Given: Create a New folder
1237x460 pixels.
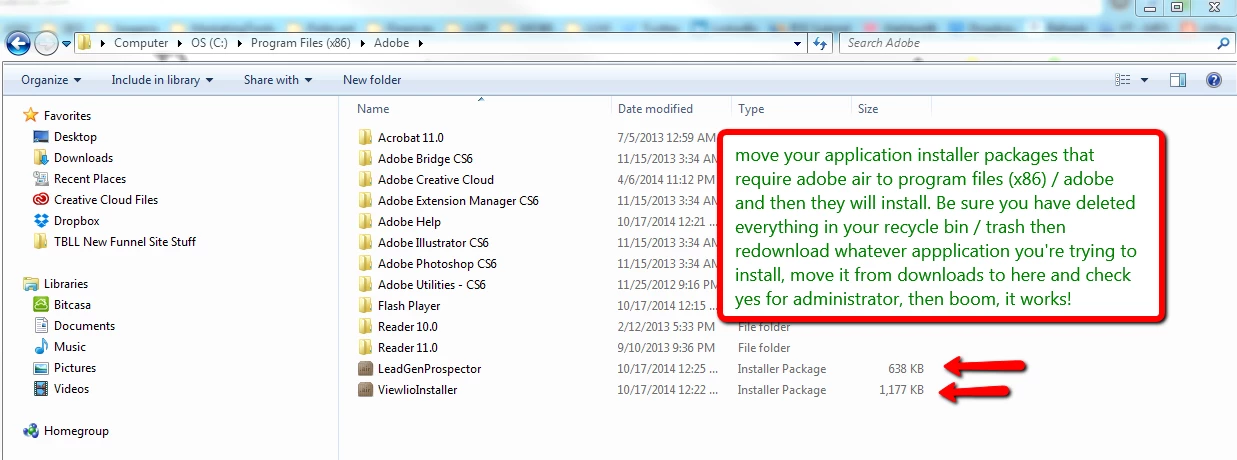Looking at the screenshot, I should pos(372,80).
